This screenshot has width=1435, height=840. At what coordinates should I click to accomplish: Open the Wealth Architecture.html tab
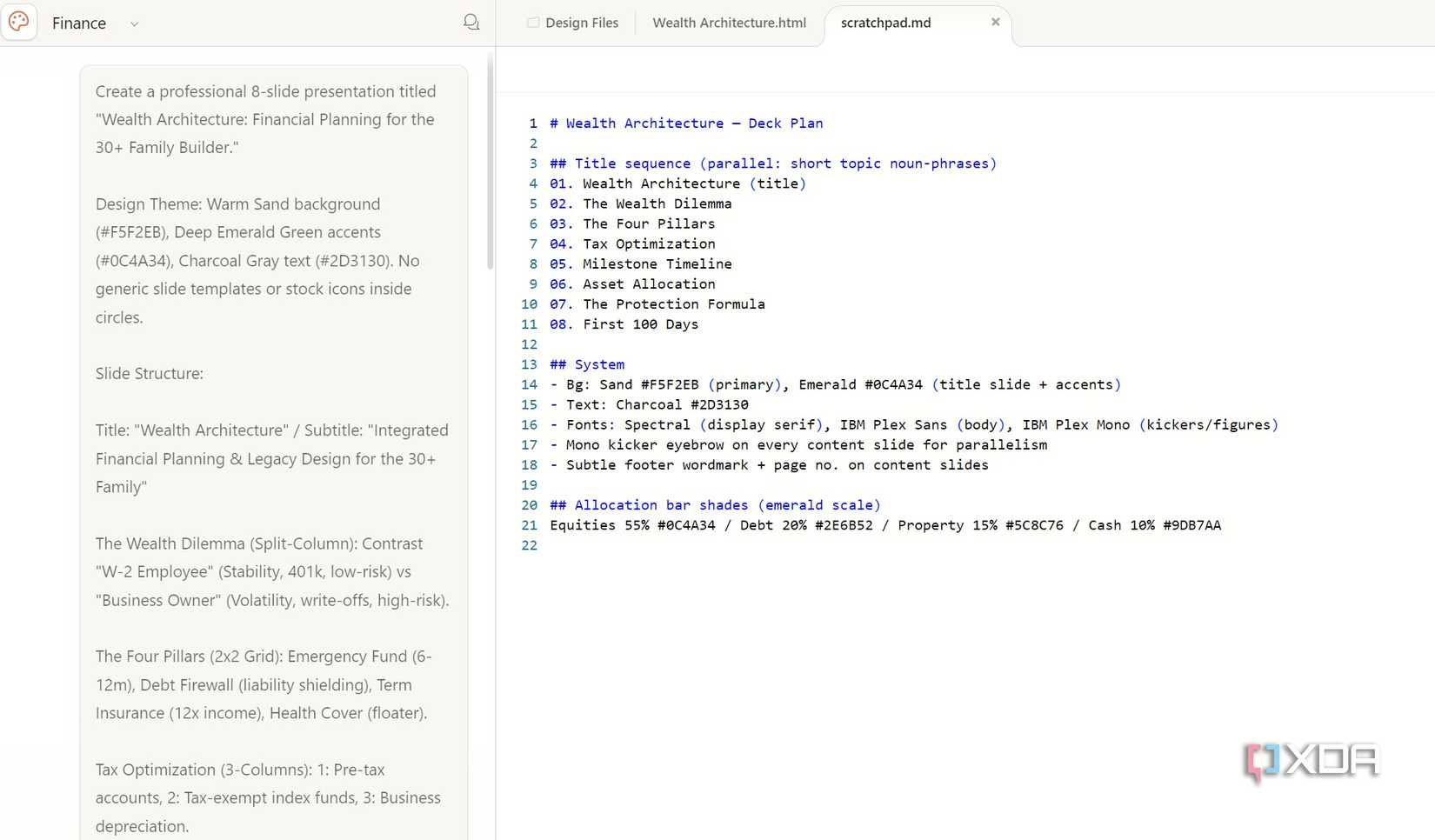[729, 23]
